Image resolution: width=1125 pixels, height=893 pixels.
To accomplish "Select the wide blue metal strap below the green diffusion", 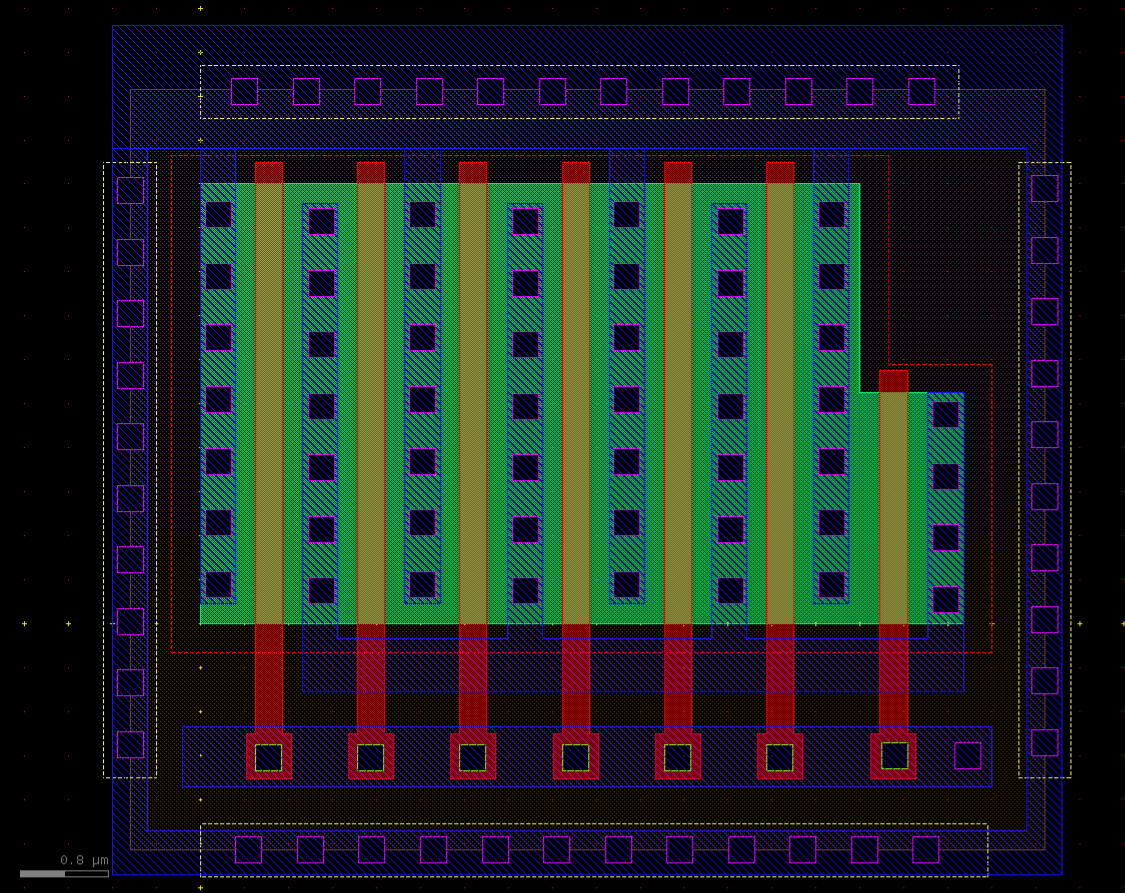I will pos(633,665).
